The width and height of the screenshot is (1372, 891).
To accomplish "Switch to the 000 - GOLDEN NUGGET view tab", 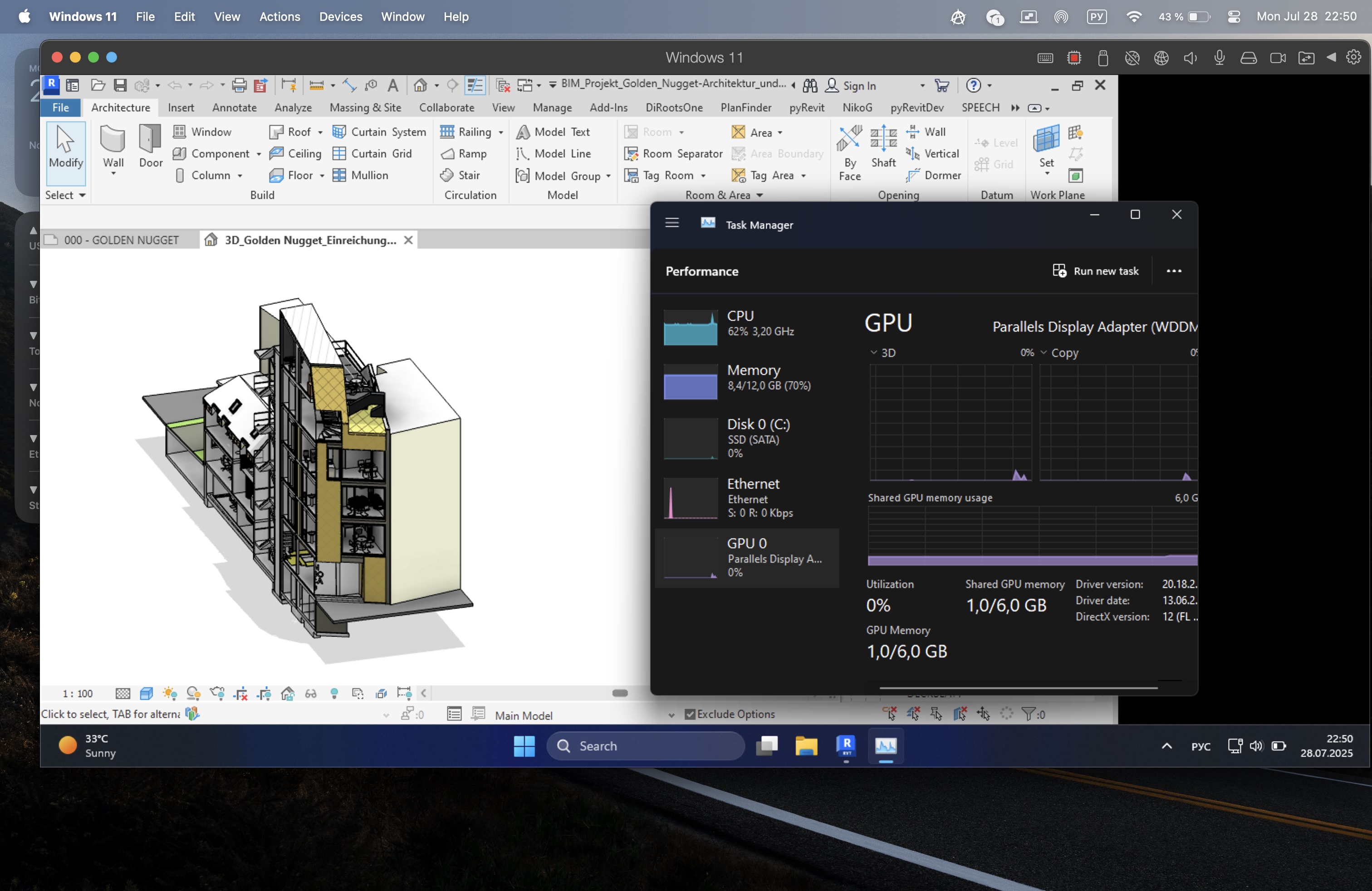I will pos(121,240).
